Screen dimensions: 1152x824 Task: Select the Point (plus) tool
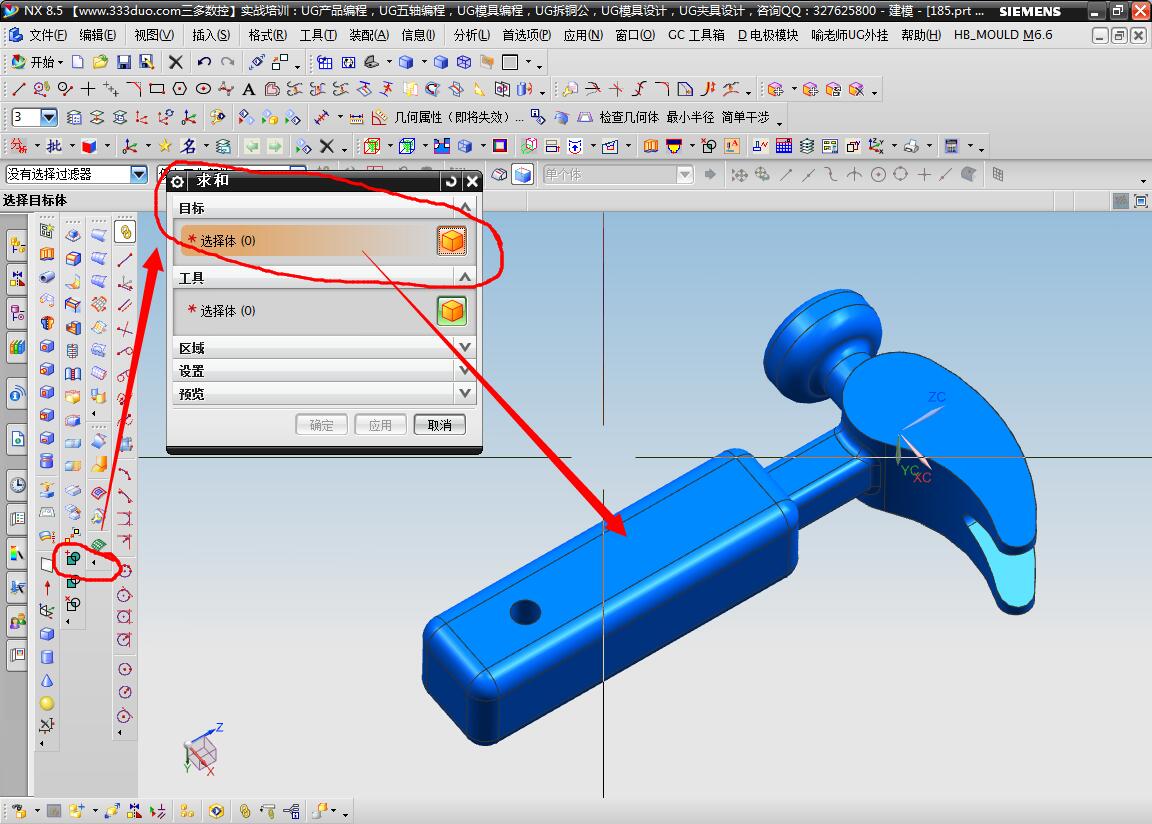[x=87, y=90]
